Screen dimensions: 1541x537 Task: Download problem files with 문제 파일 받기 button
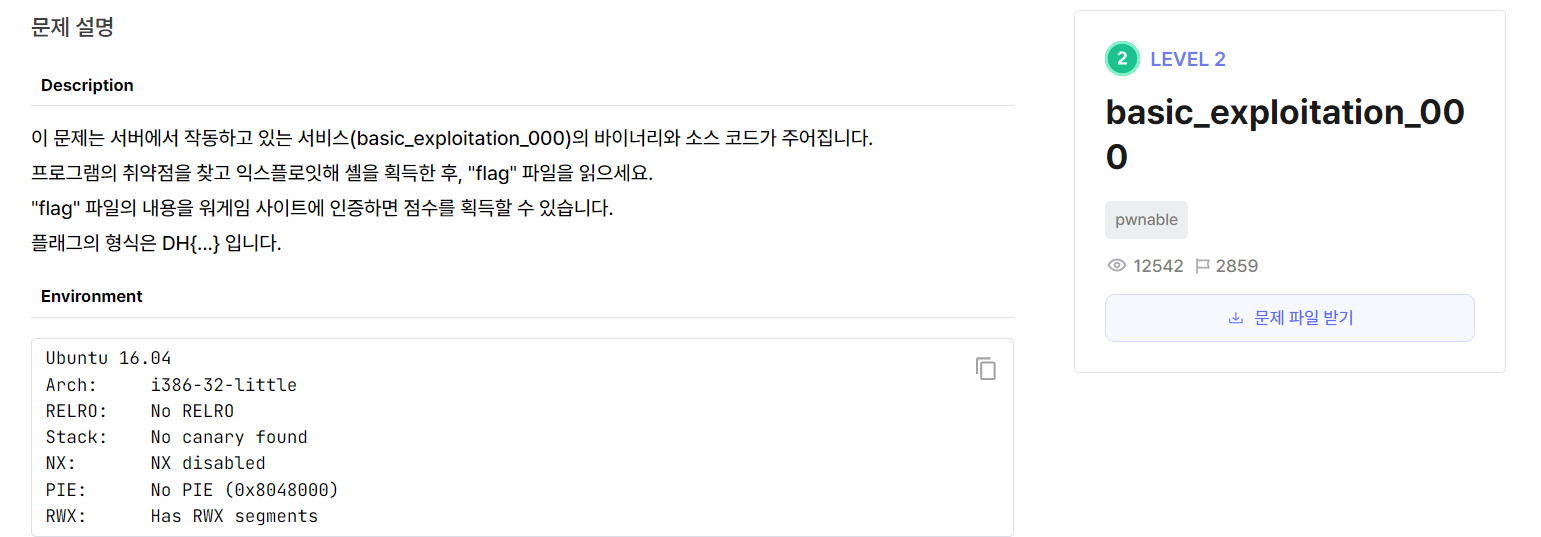pyautogui.click(x=1289, y=318)
